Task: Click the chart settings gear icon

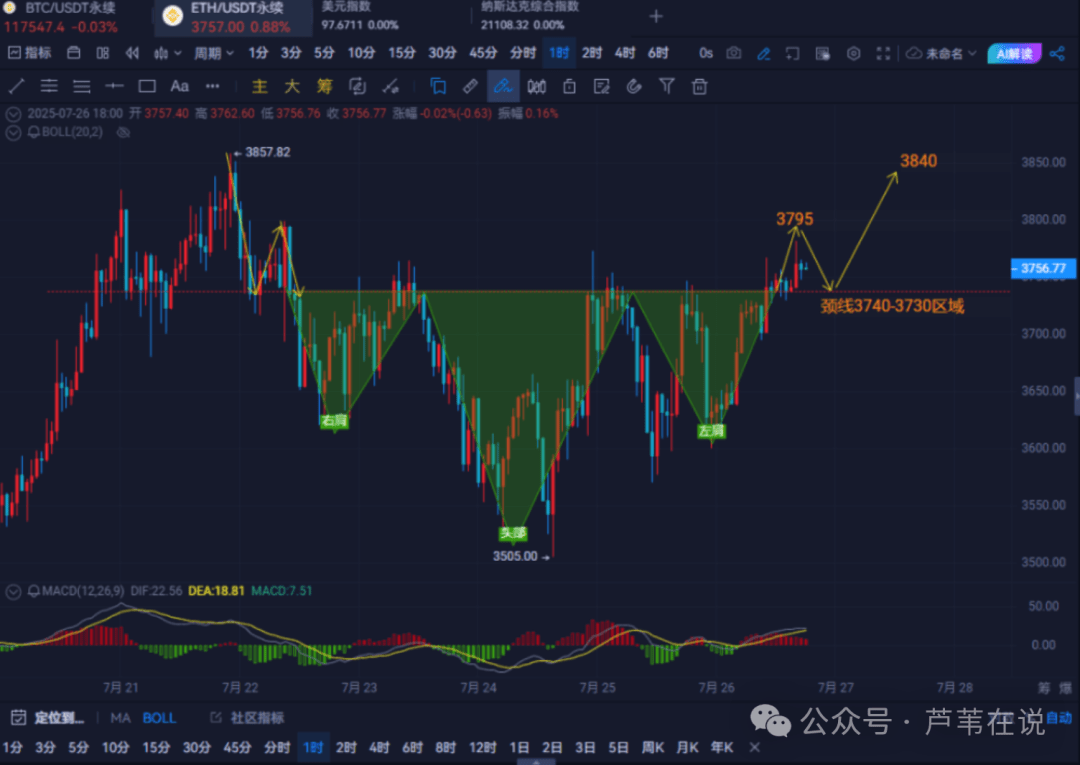Action: click(x=853, y=53)
